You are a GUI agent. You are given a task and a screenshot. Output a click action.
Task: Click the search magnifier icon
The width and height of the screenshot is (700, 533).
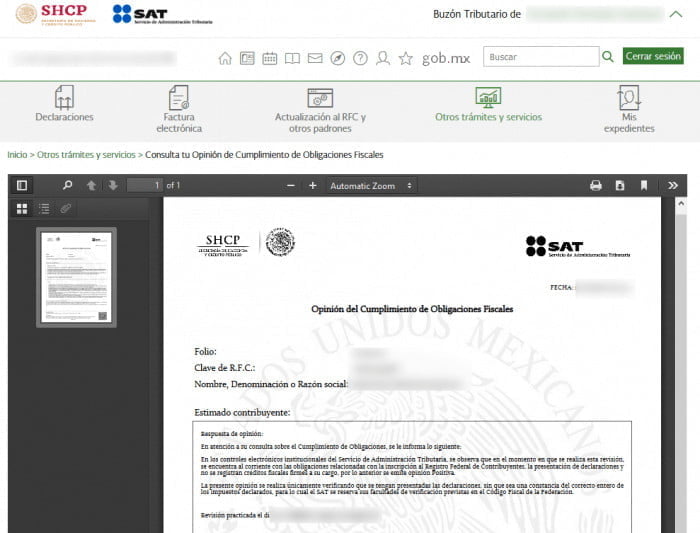(x=608, y=56)
